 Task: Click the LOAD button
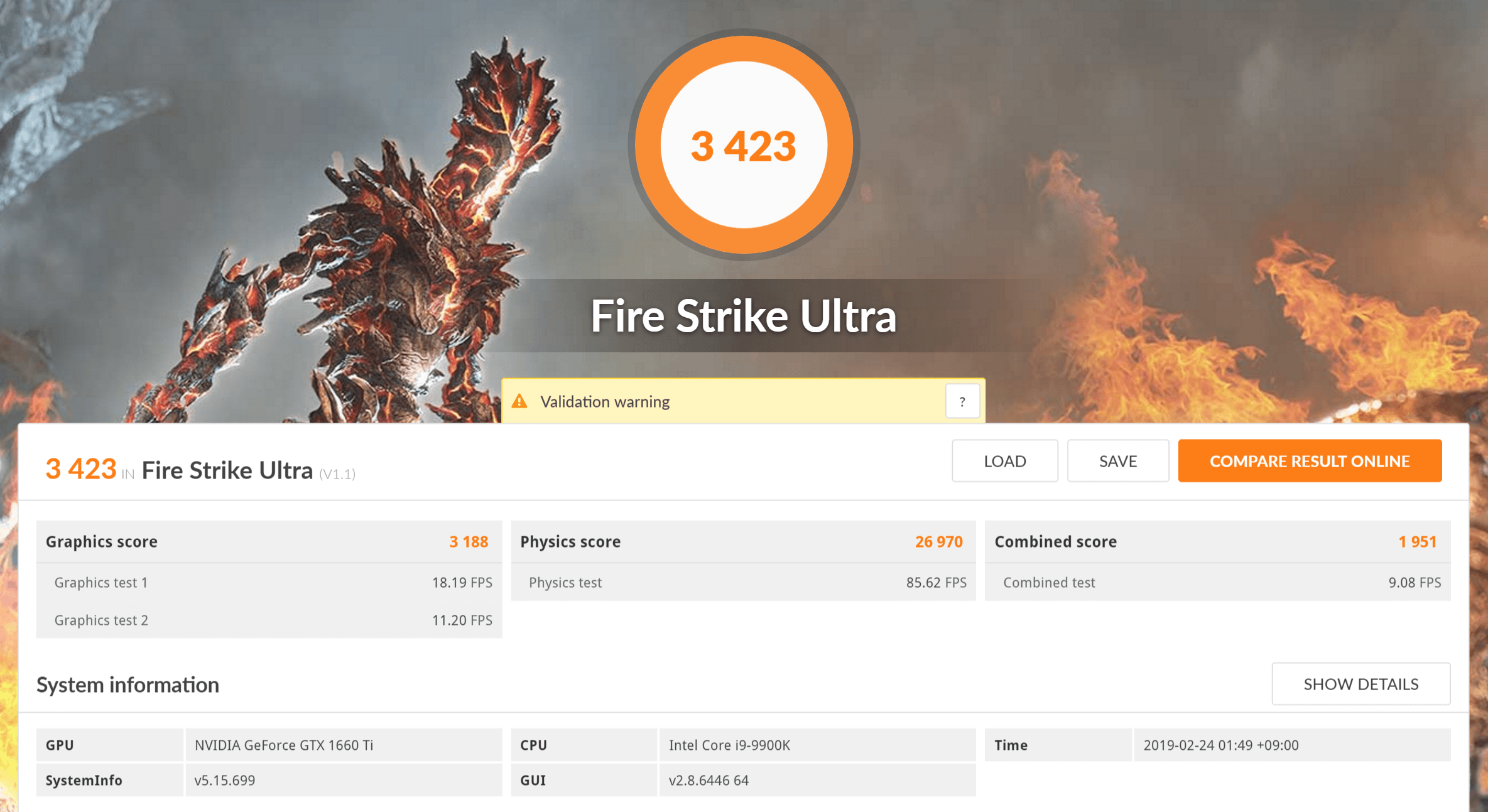[1004, 461]
